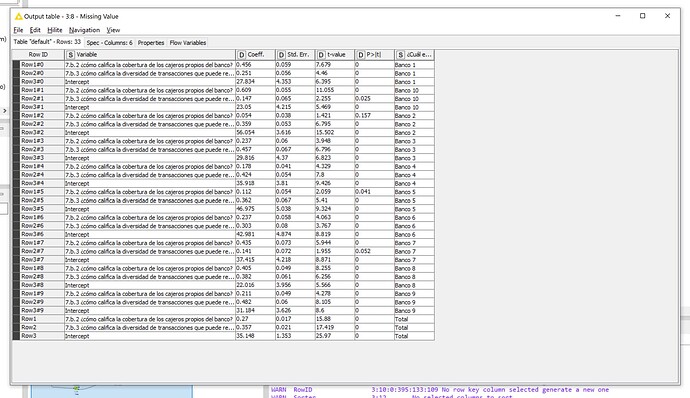Open the Navigation menu

coord(84,30)
